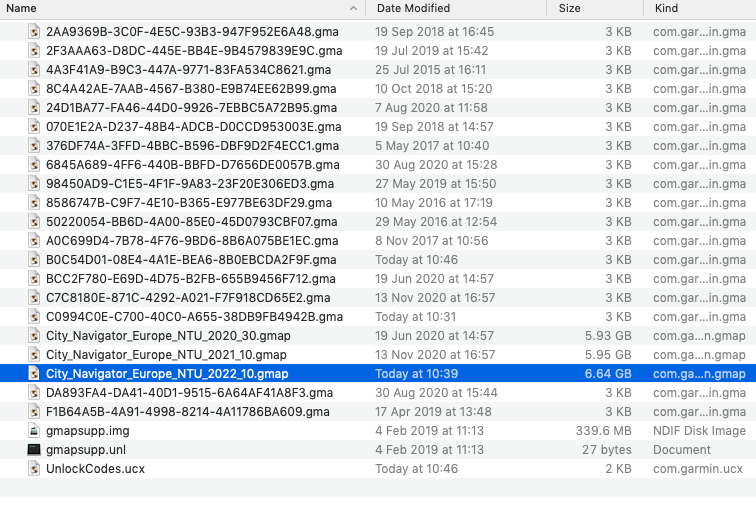Viewport: 756px width, 506px height.
Task: Select file name 6845A689-4FF6-440B-BBFD-D7656DE0057B.gma
Action: (193, 165)
